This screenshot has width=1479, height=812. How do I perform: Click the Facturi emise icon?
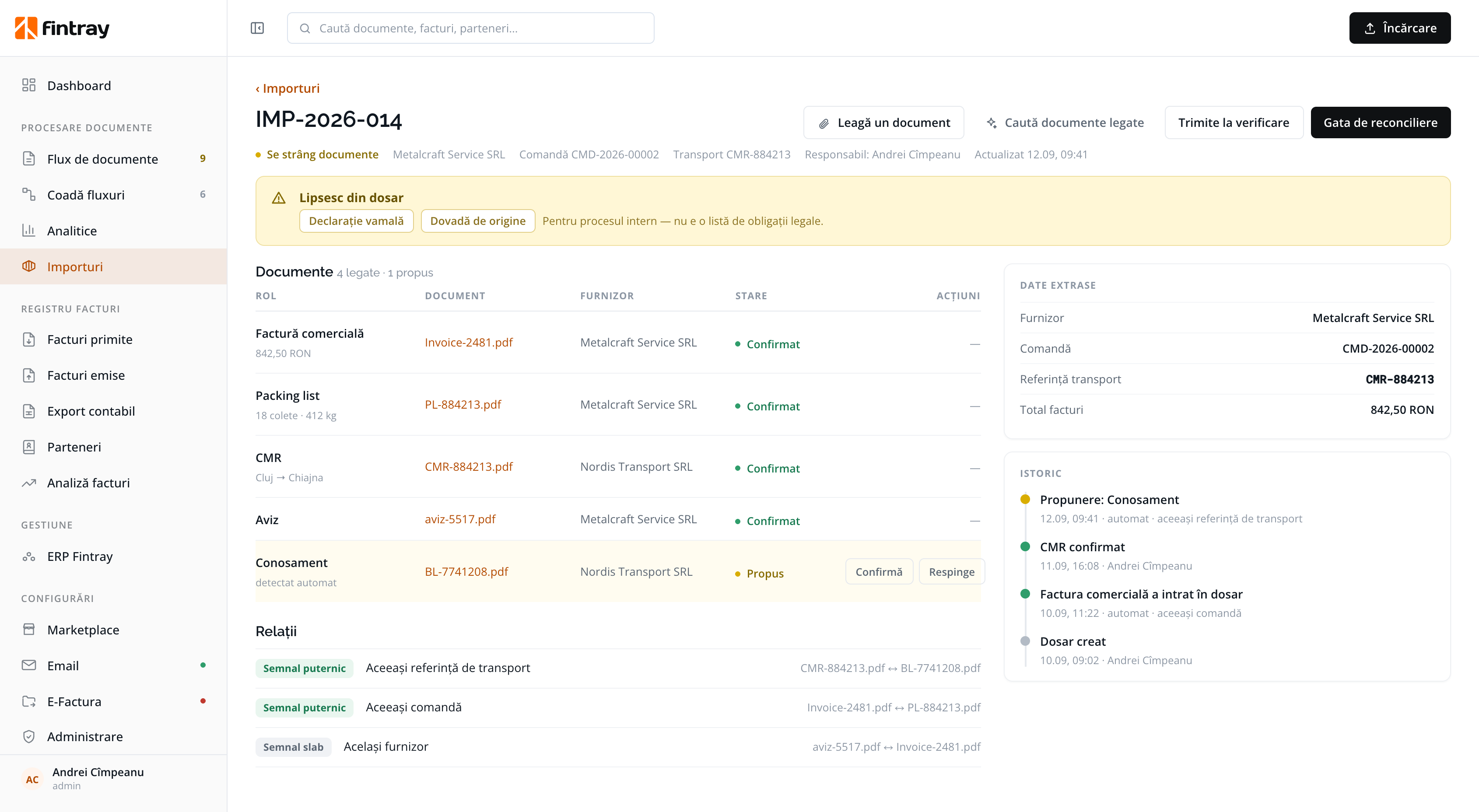29,375
